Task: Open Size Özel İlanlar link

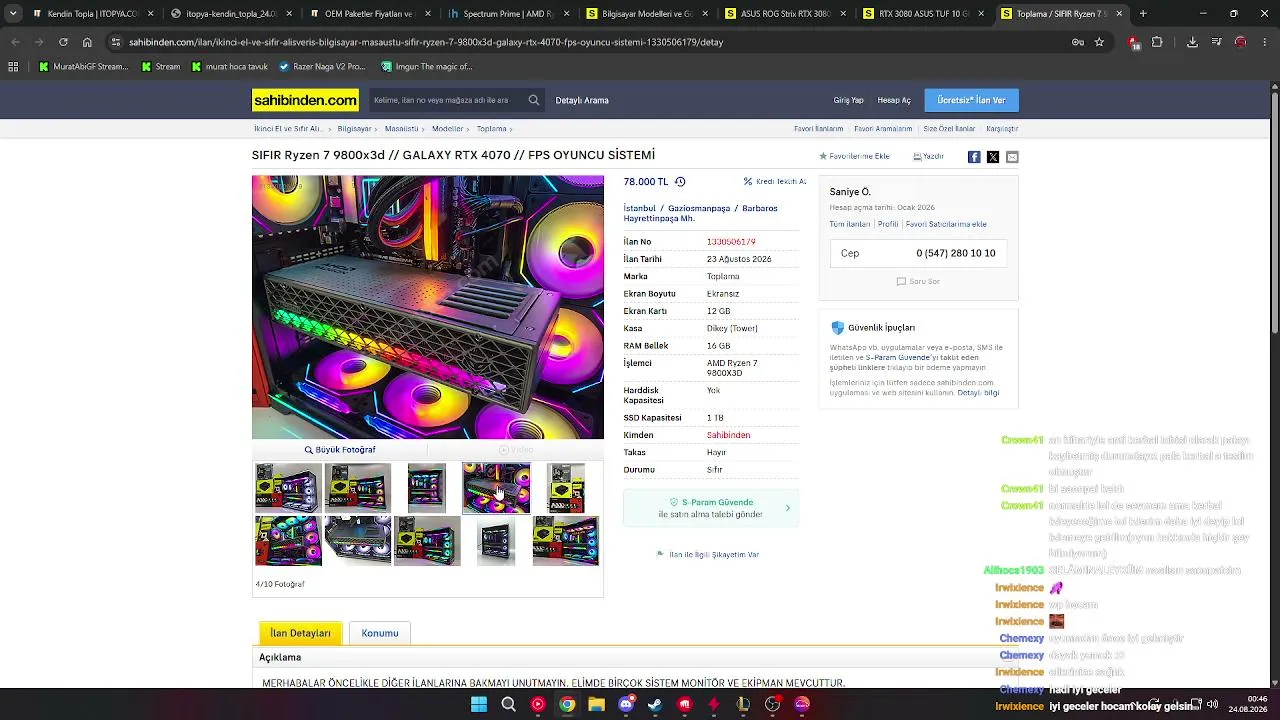Action: [949, 129]
